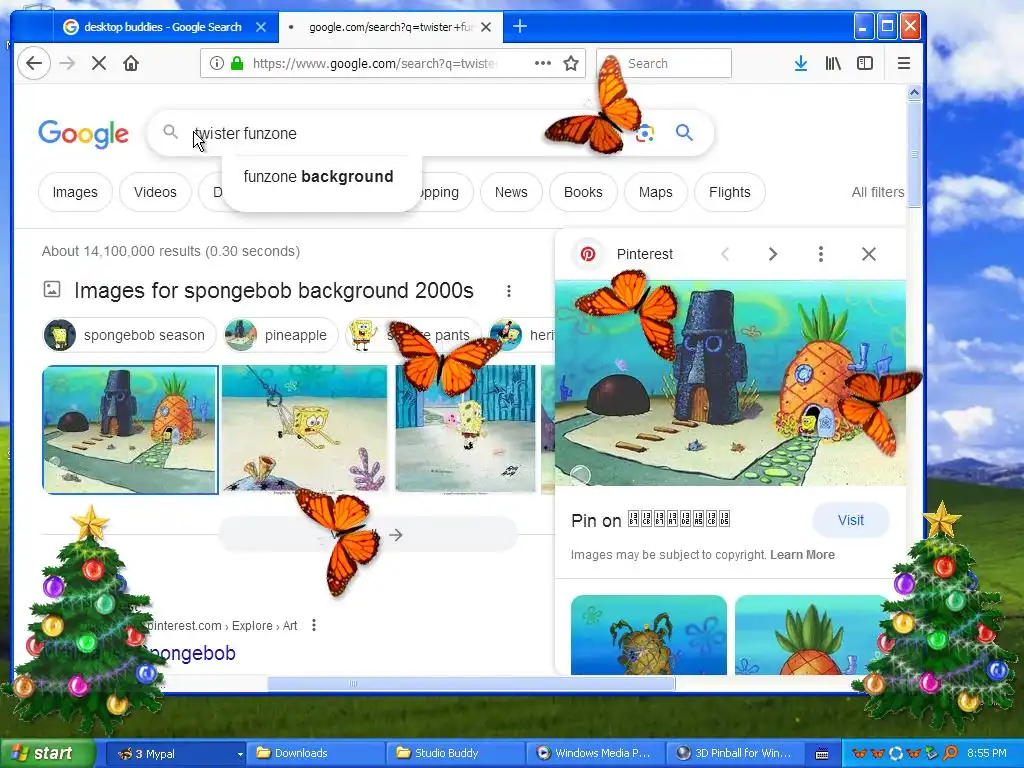This screenshot has width=1024, height=768.
Task: Open the three-dot menu in the Pinterest panel
Action: point(821,254)
